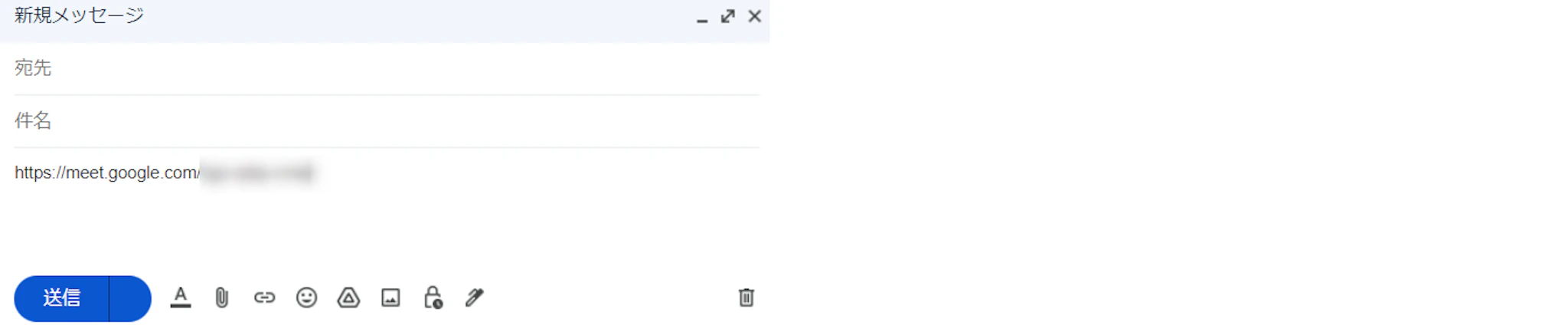Minimize the 新規メッセージ compose window
The height and width of the screenshot is (335, 1568).
[x=702, y=17]
